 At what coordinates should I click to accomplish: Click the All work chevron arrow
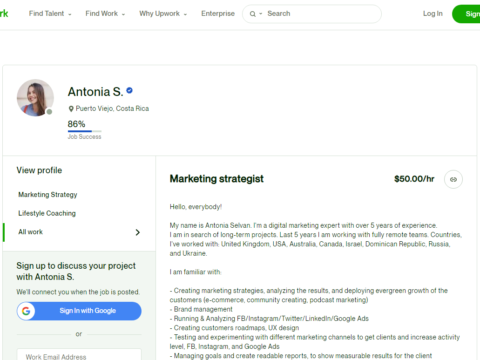tap(138, 232)
